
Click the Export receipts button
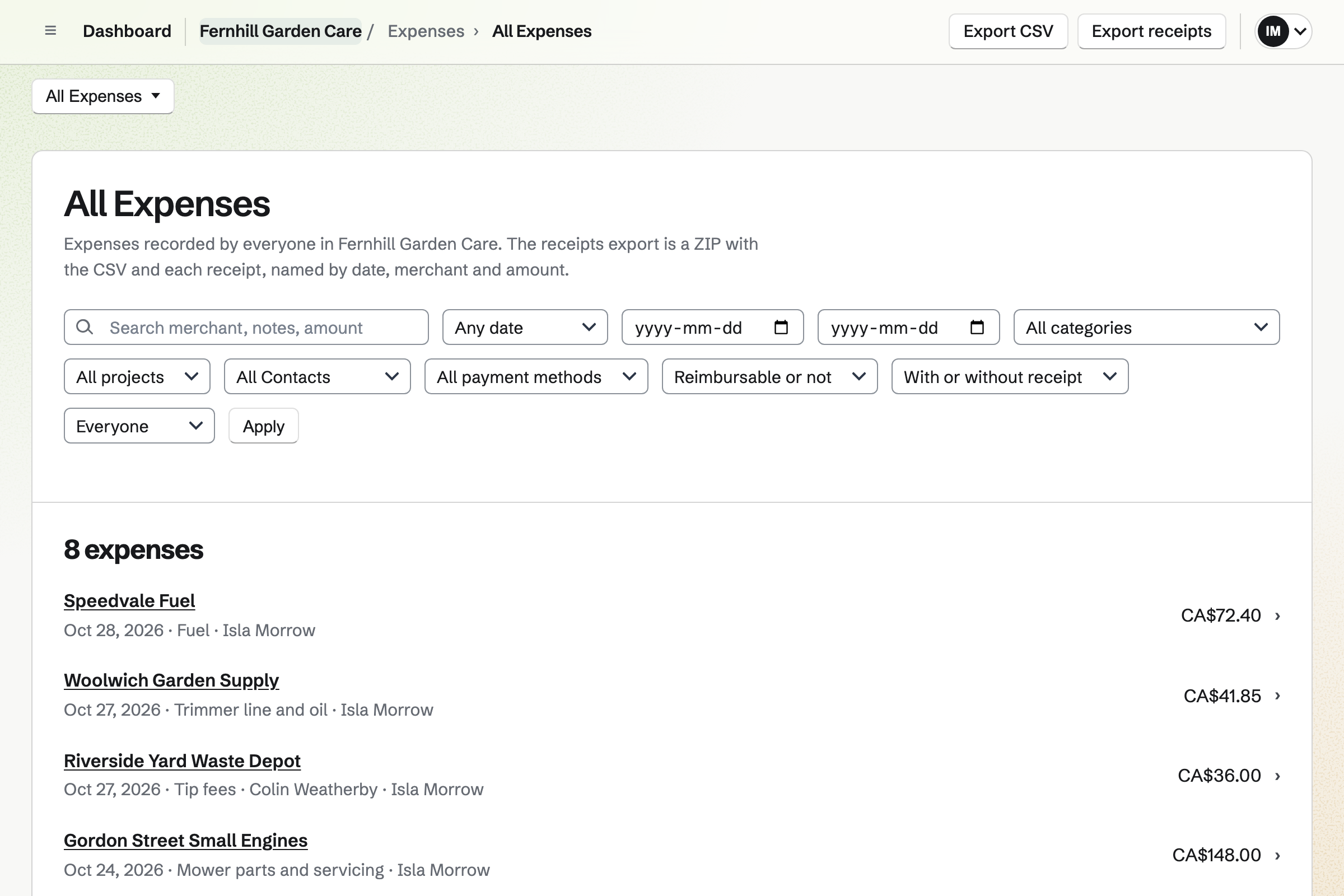1151,31
